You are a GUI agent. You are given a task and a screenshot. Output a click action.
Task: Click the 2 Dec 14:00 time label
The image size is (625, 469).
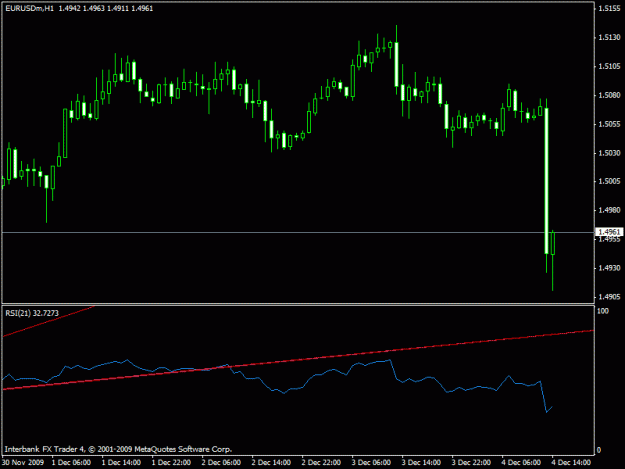[x=271, y=463]
